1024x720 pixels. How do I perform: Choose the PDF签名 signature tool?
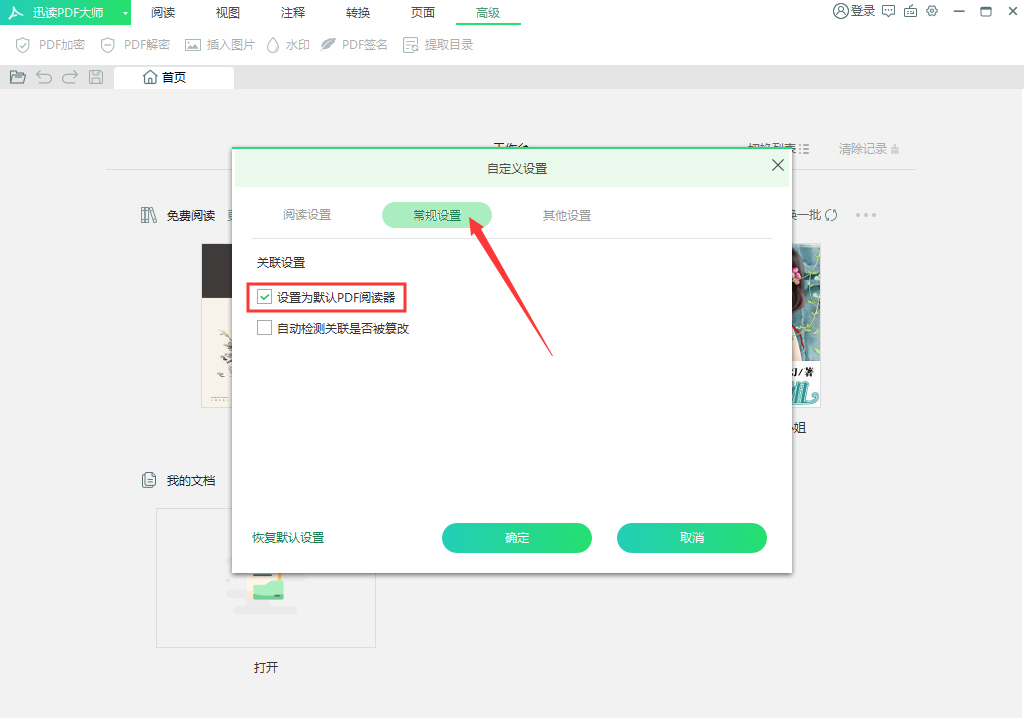(355, 44)
